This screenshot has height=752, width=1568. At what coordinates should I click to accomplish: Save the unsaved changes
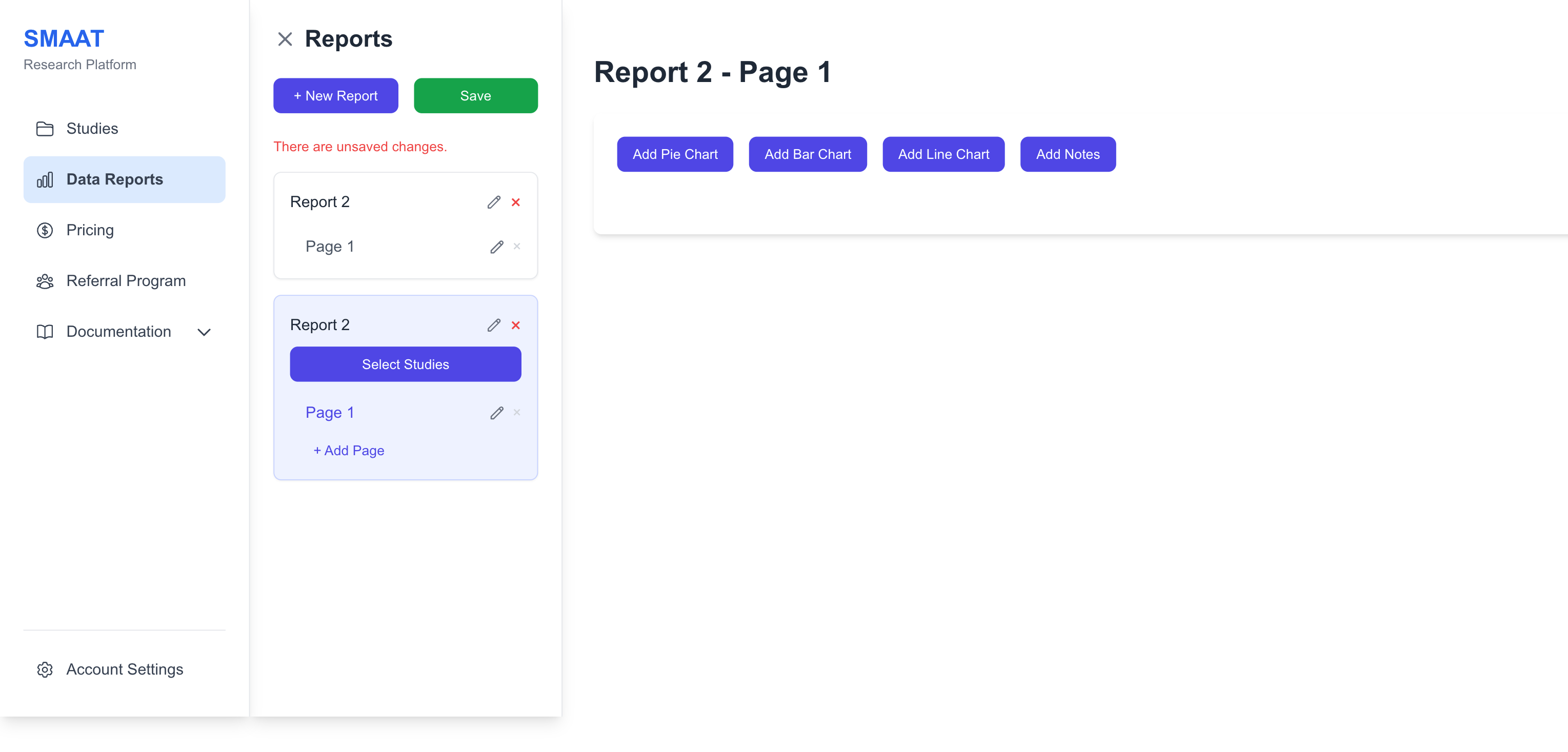[475, 95]
